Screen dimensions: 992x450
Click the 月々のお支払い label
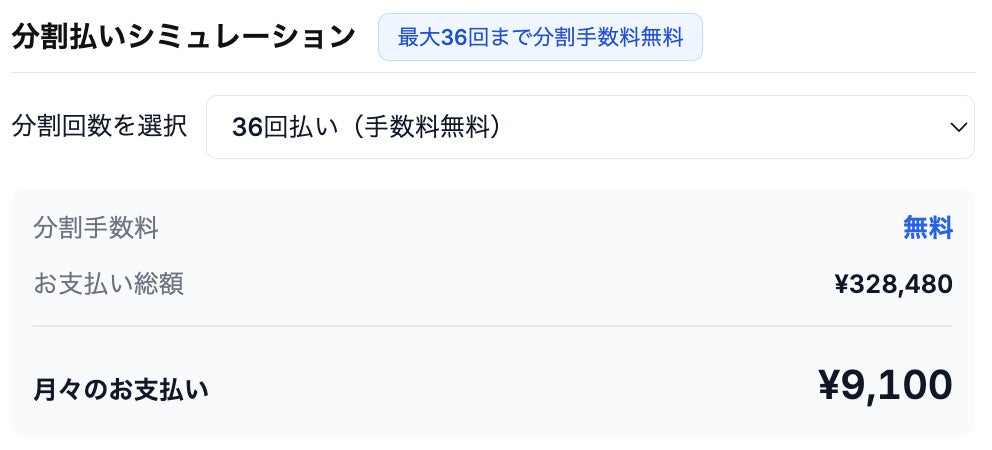121,391
